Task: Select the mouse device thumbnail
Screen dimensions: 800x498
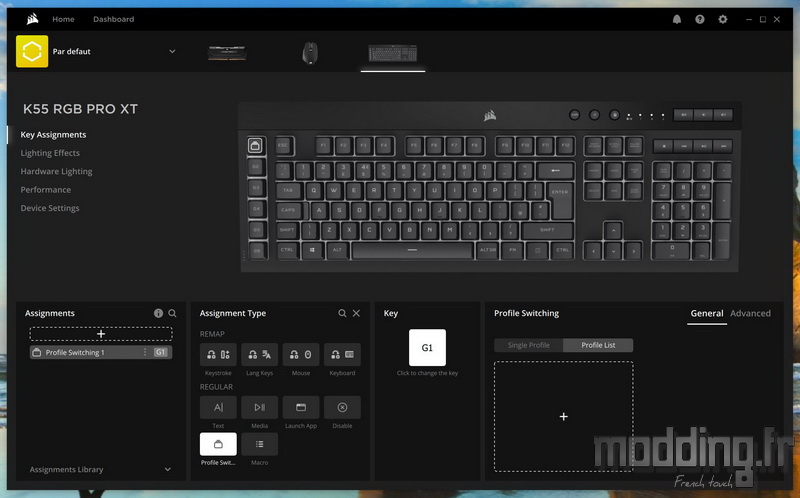Action: [x=310, y=53]
